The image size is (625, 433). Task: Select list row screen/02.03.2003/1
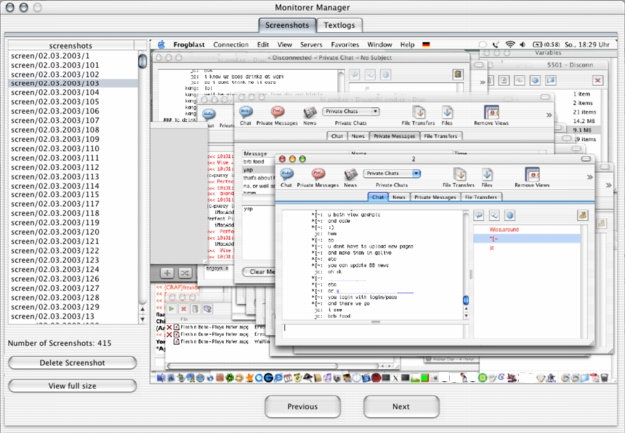73,56
